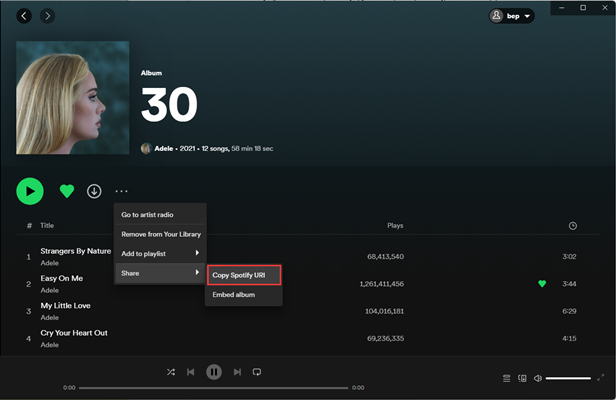Select Go to artist radio
Screen dimensions: 616x400
(x=160, y=215)
